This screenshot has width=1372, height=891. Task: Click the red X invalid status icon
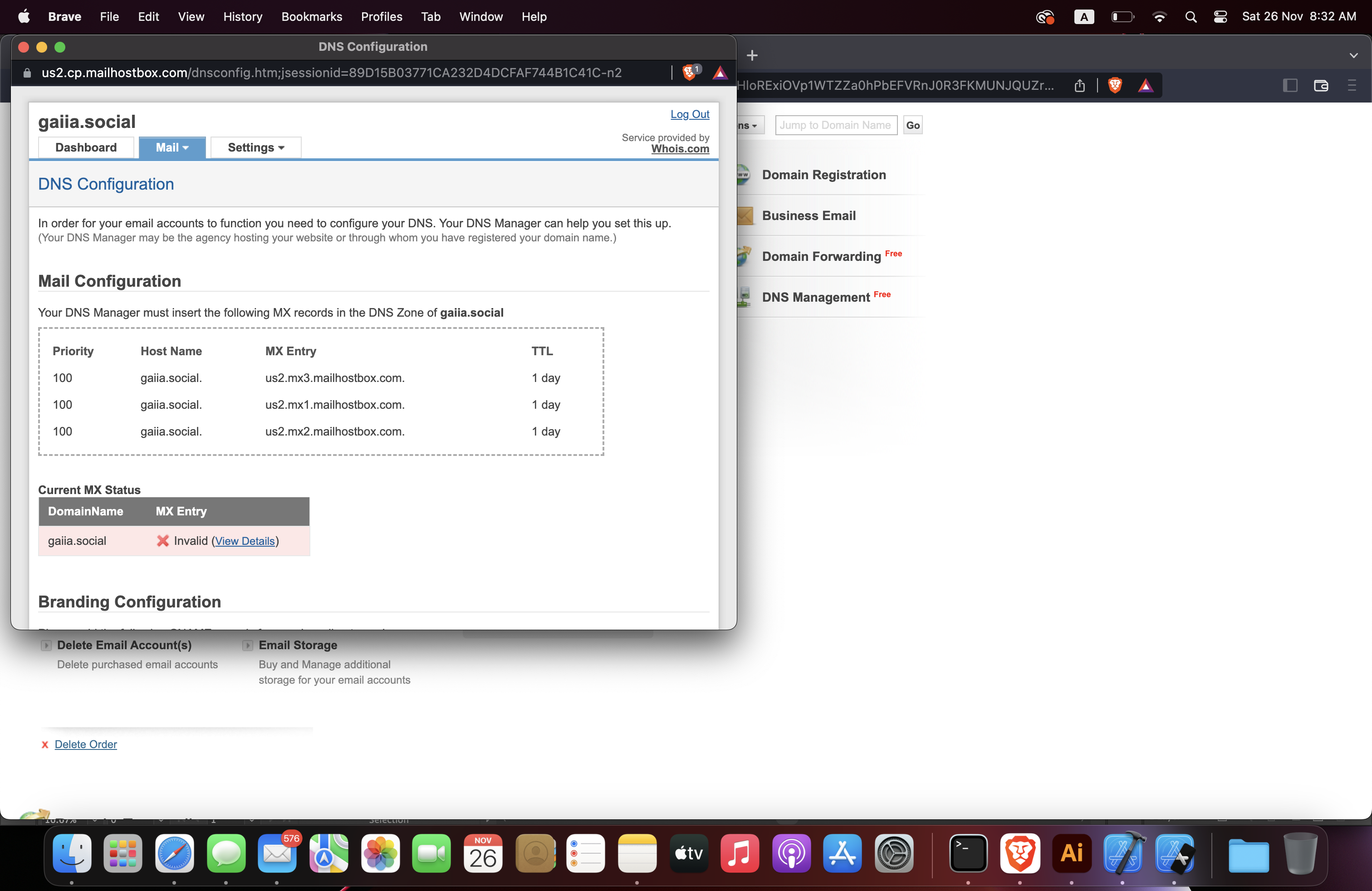(x=163, y=541)
